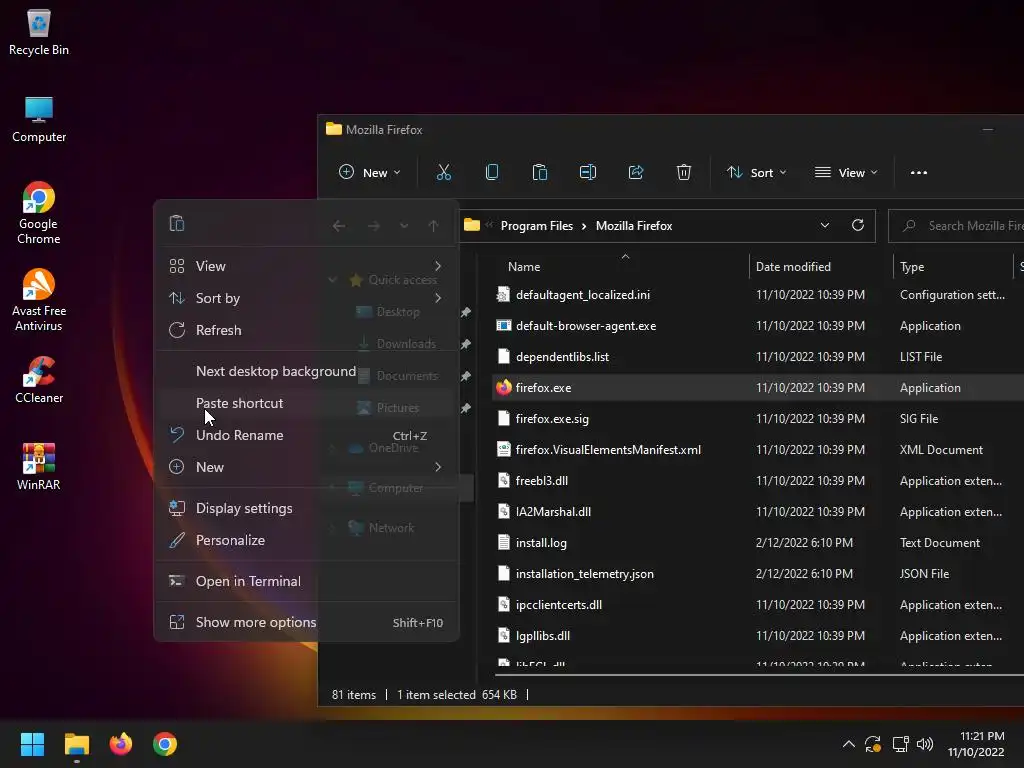This screenshot has width=1024, height=768.
Task: Click the folder icon in the address bar
Action: tap(472, 225)
